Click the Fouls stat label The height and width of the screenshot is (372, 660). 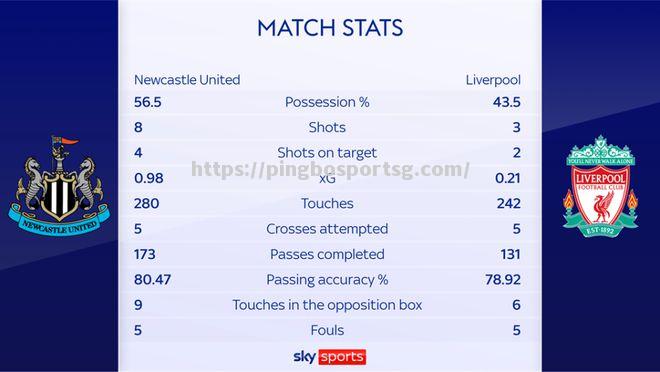pyautogui.click(x=327, y=330)
